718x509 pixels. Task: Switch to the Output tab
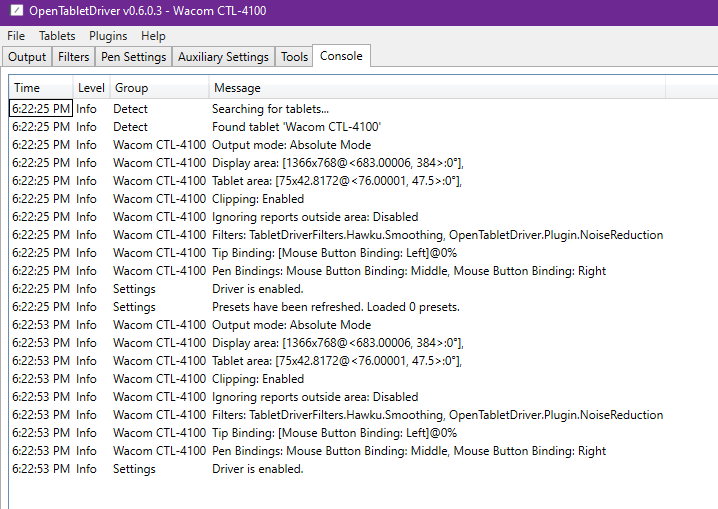(27, 57)
